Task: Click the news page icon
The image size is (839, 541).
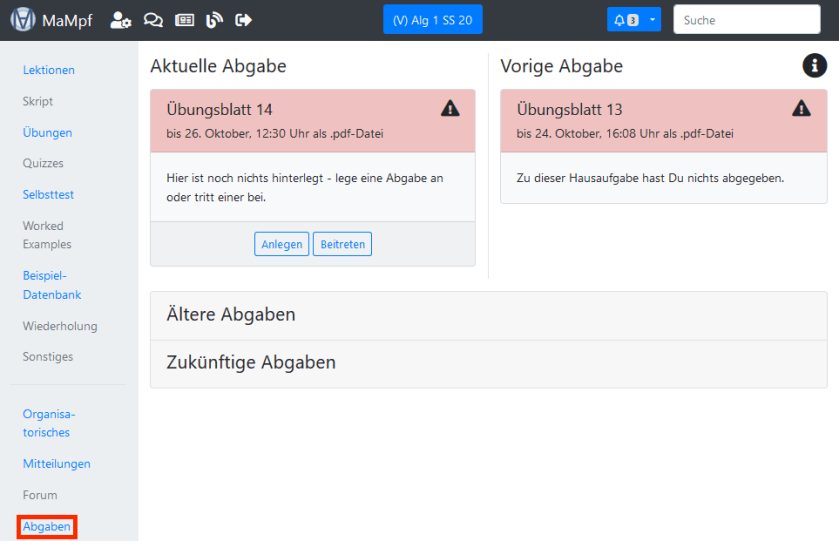Action: [184, 20]
